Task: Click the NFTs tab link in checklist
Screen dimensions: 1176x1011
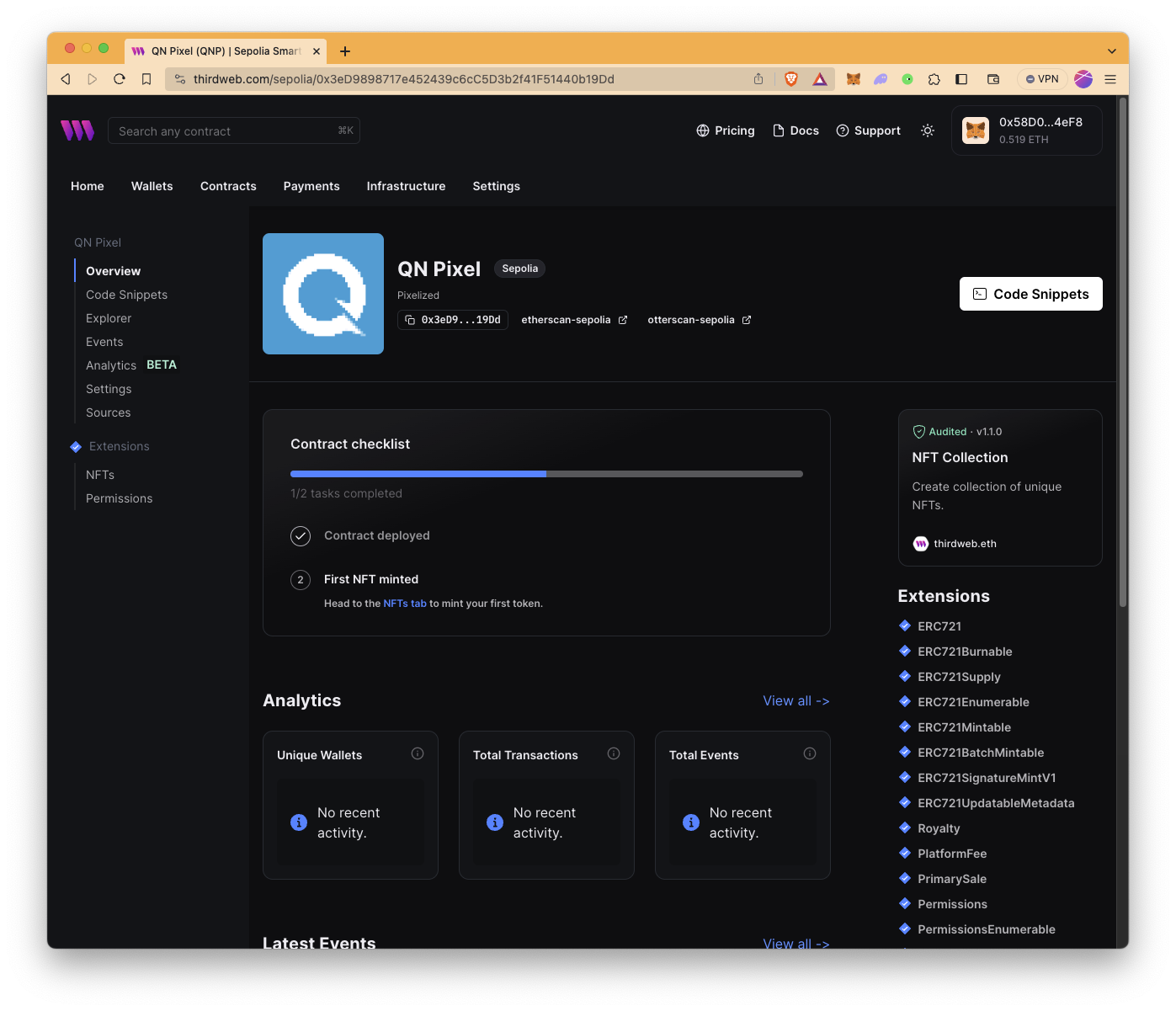Action: point(405,604)
